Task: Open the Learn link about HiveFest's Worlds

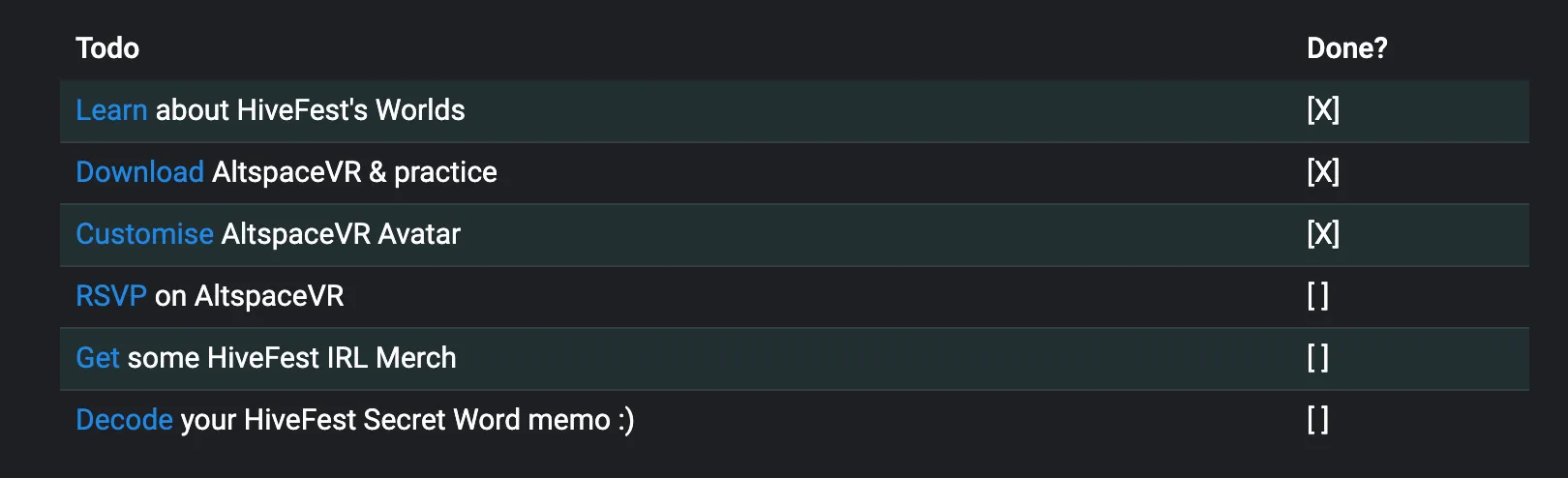Action: (111, 110)
